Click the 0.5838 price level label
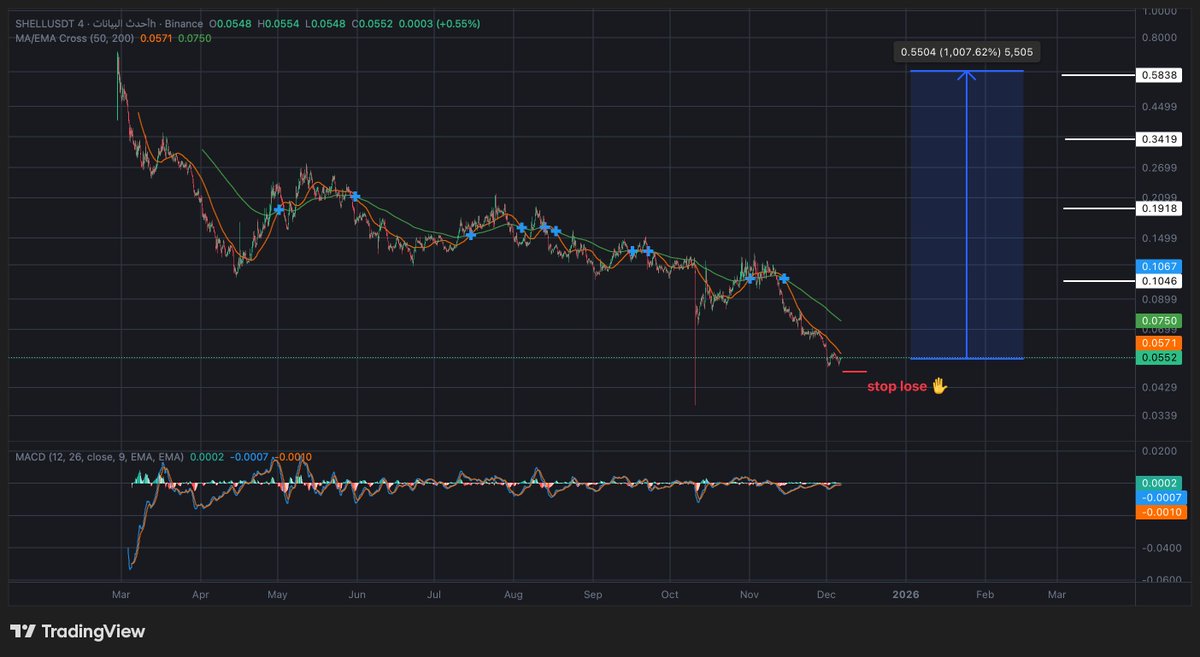 [1160, 75]
